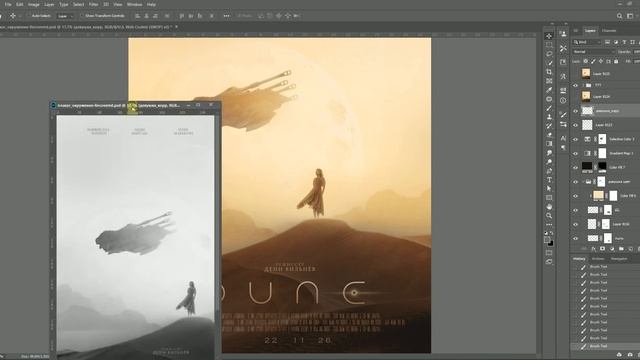This screenshot has height=360, width=640.
Task: Create a new group folder icon
Action: click(621, 249)
